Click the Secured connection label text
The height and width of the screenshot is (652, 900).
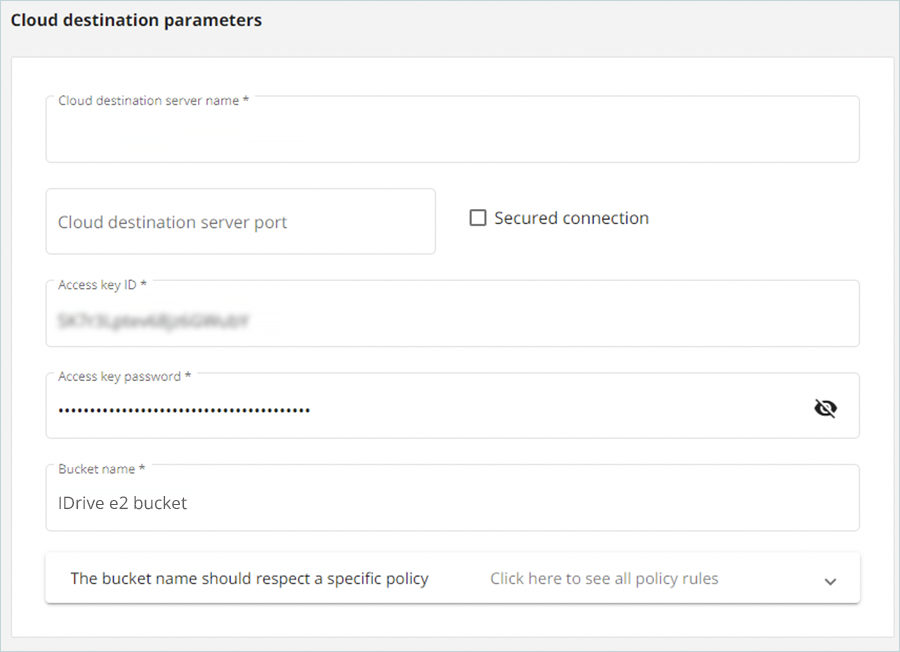571,218
